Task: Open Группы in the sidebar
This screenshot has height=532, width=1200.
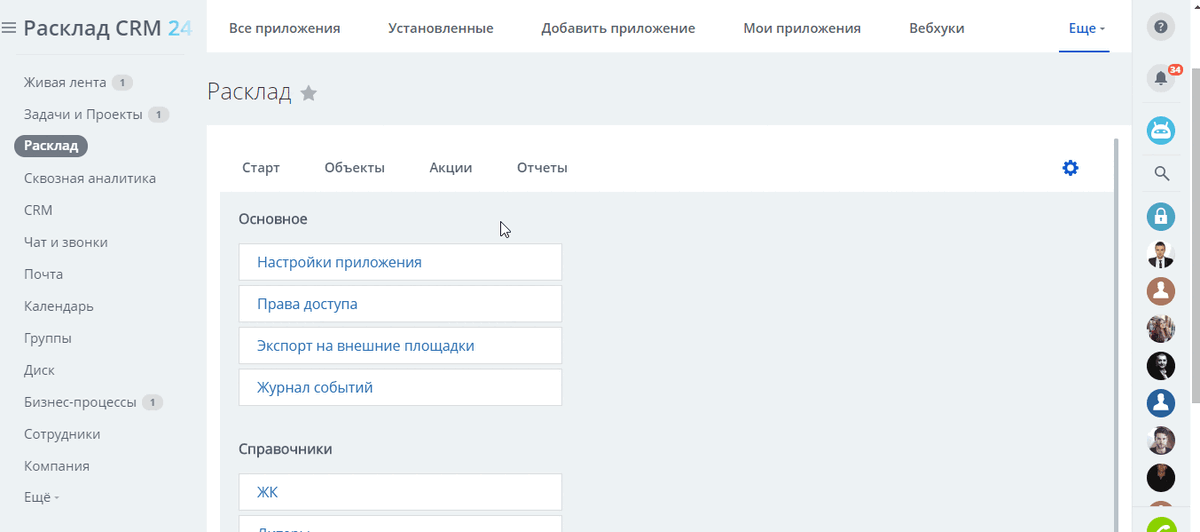Action: tap(48, 338)
